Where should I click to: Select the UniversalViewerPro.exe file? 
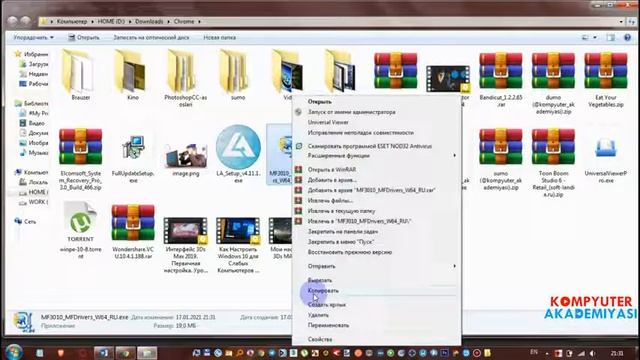click(606, 159)
